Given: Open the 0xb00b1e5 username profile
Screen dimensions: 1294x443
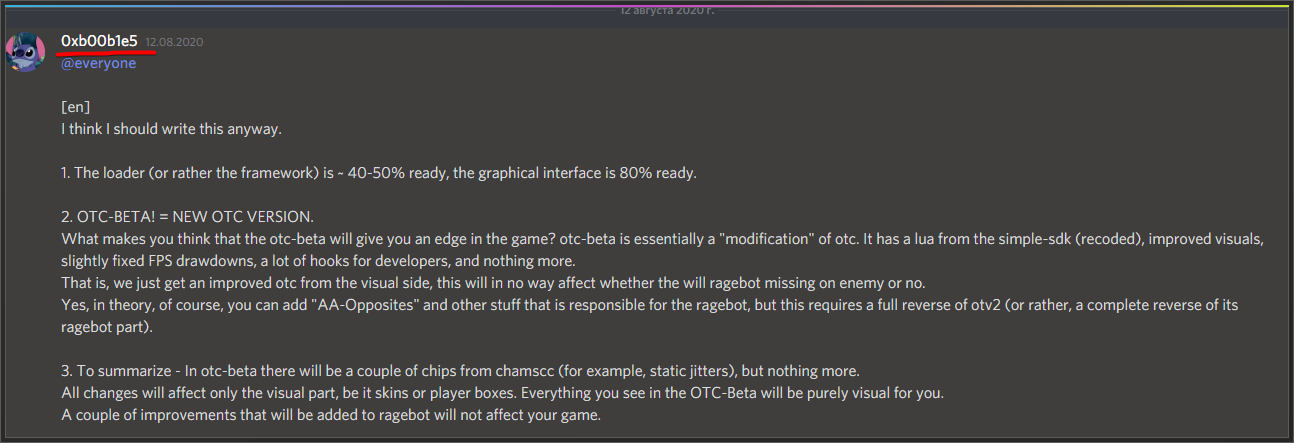Looking at the screenshot, I should [99, 40].
